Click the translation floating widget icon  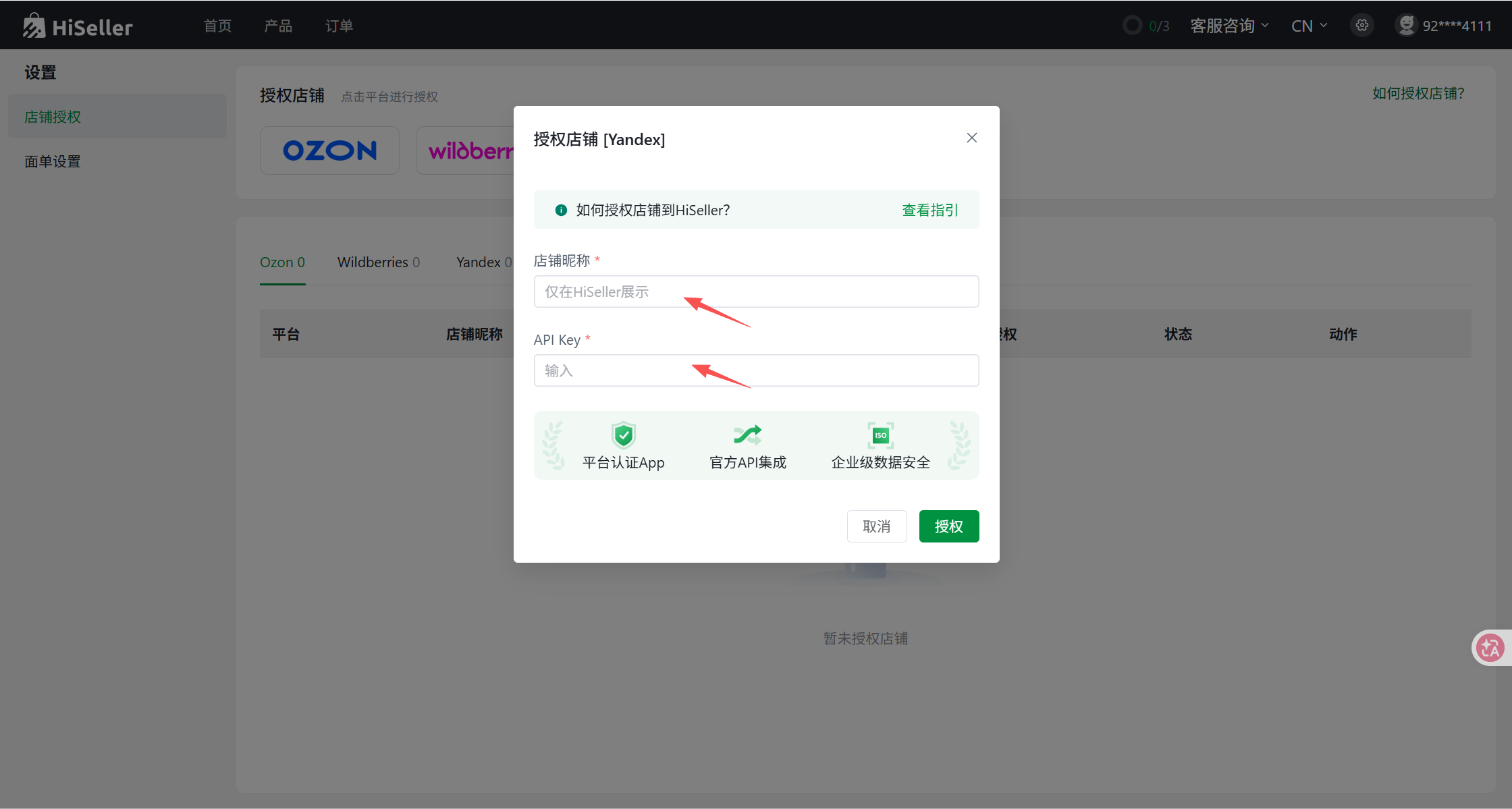(1490, 648)
